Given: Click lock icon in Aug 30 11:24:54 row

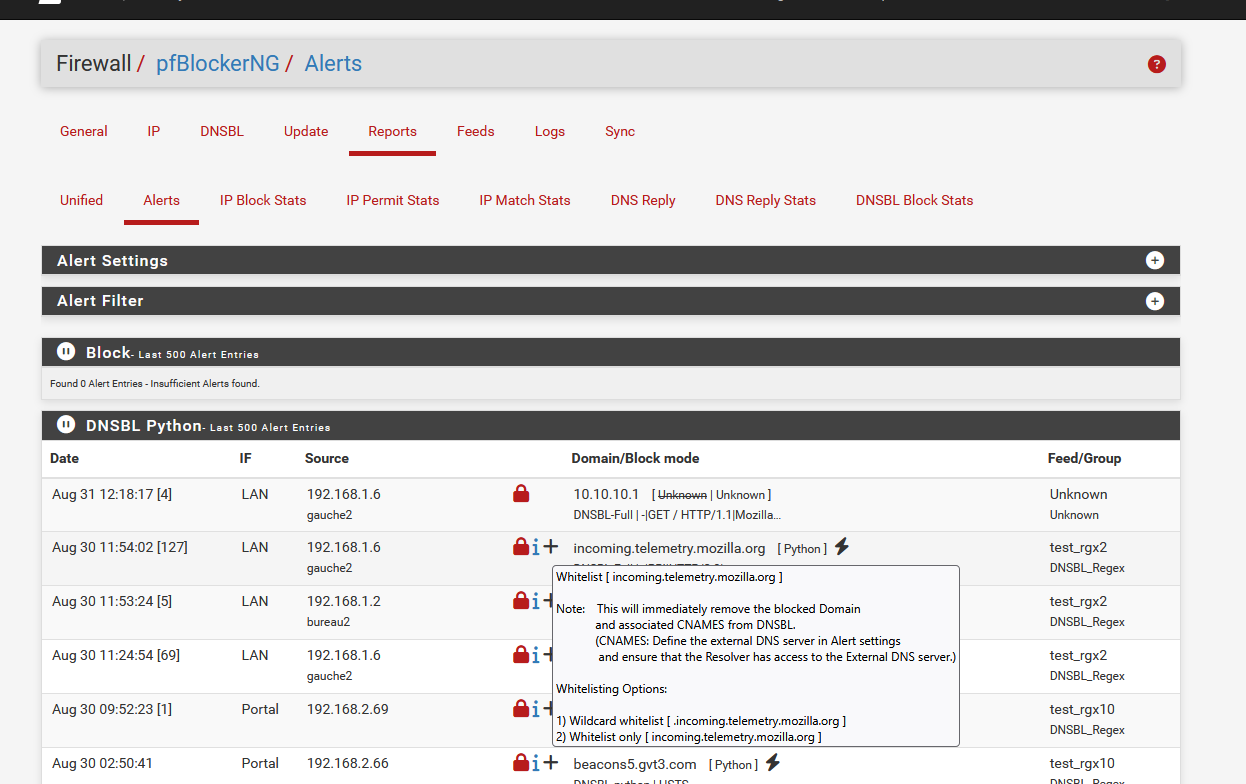Looking at the screenshot, I should coord(521,655).
